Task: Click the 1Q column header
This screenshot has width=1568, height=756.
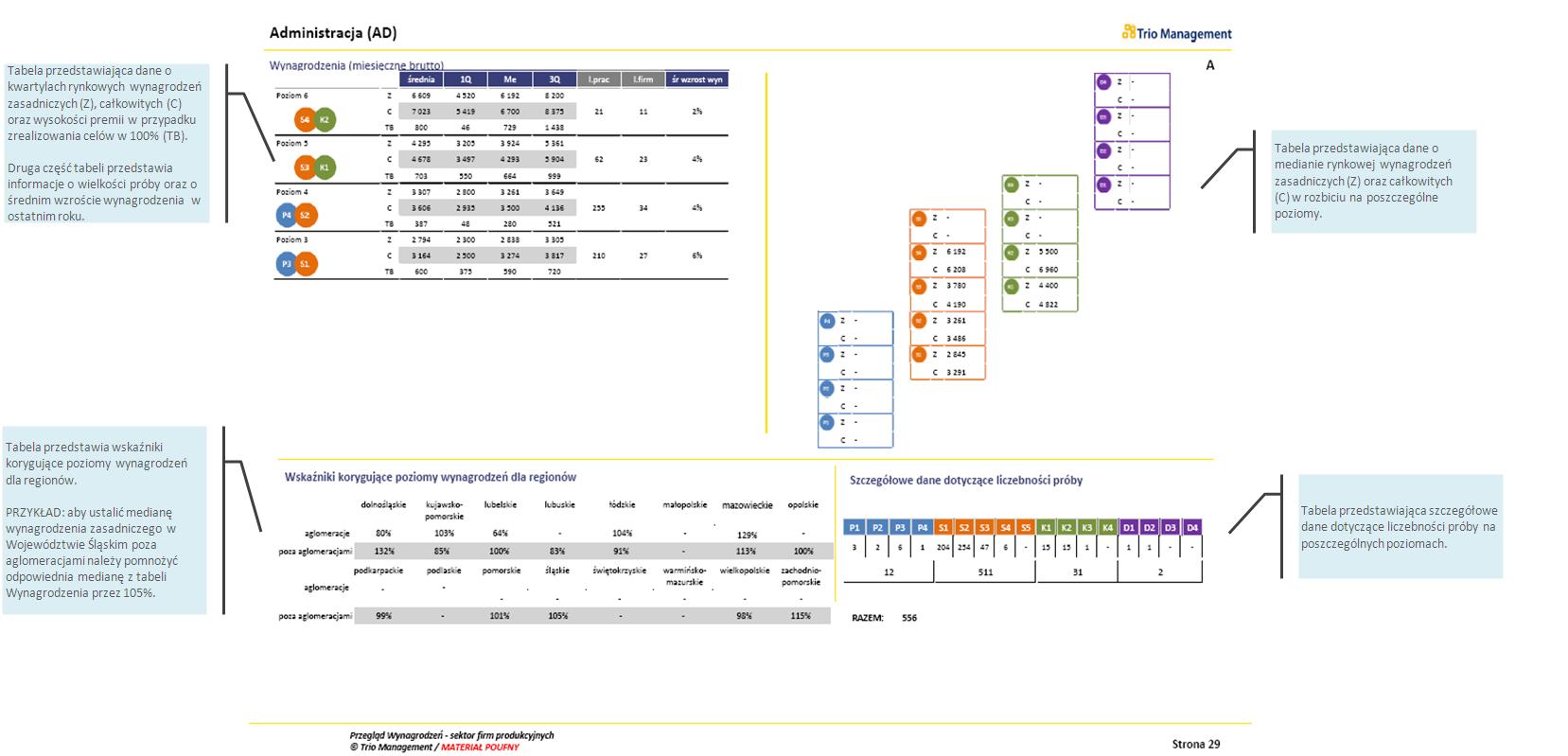Action: pos(466,79)
